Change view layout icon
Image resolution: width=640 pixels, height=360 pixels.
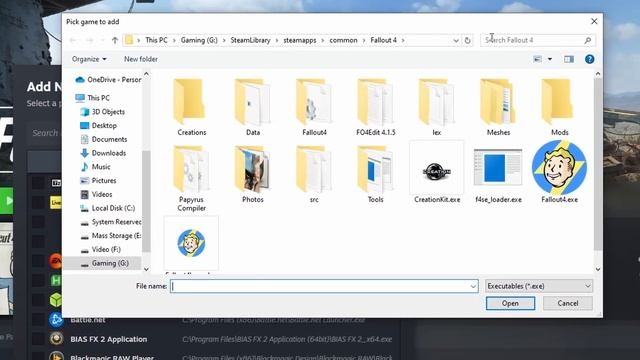click(x=538, y=59)
